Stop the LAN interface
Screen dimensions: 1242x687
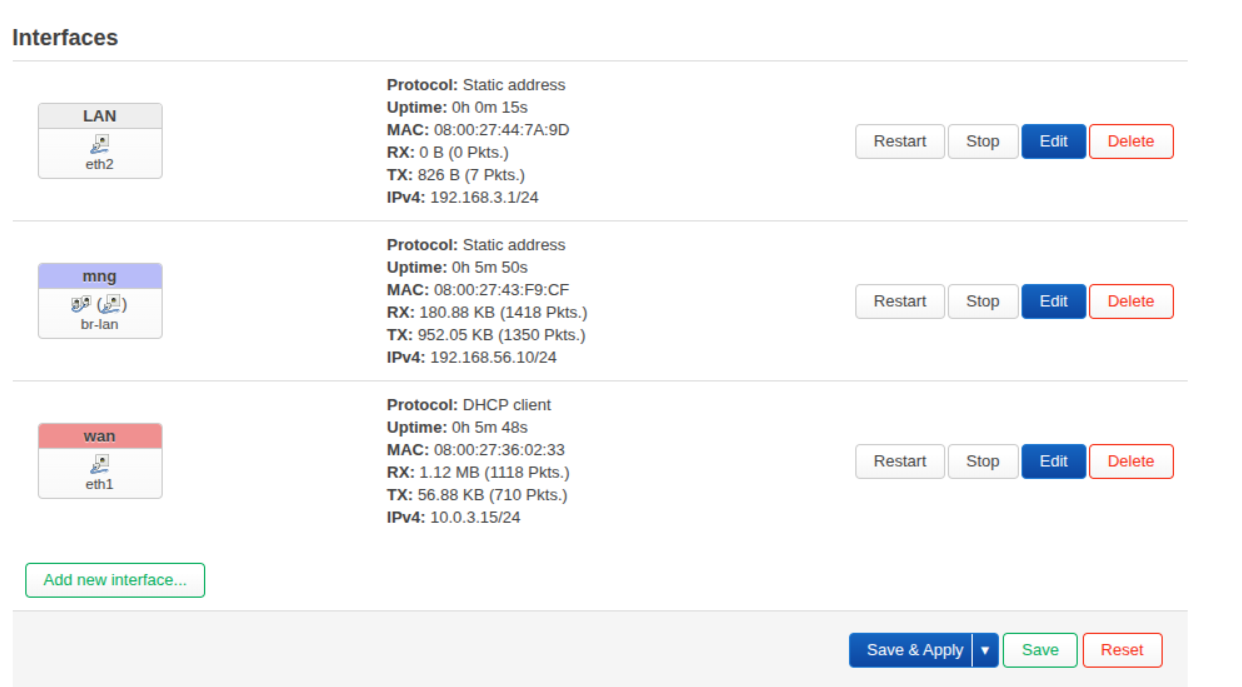pos(982,141)
